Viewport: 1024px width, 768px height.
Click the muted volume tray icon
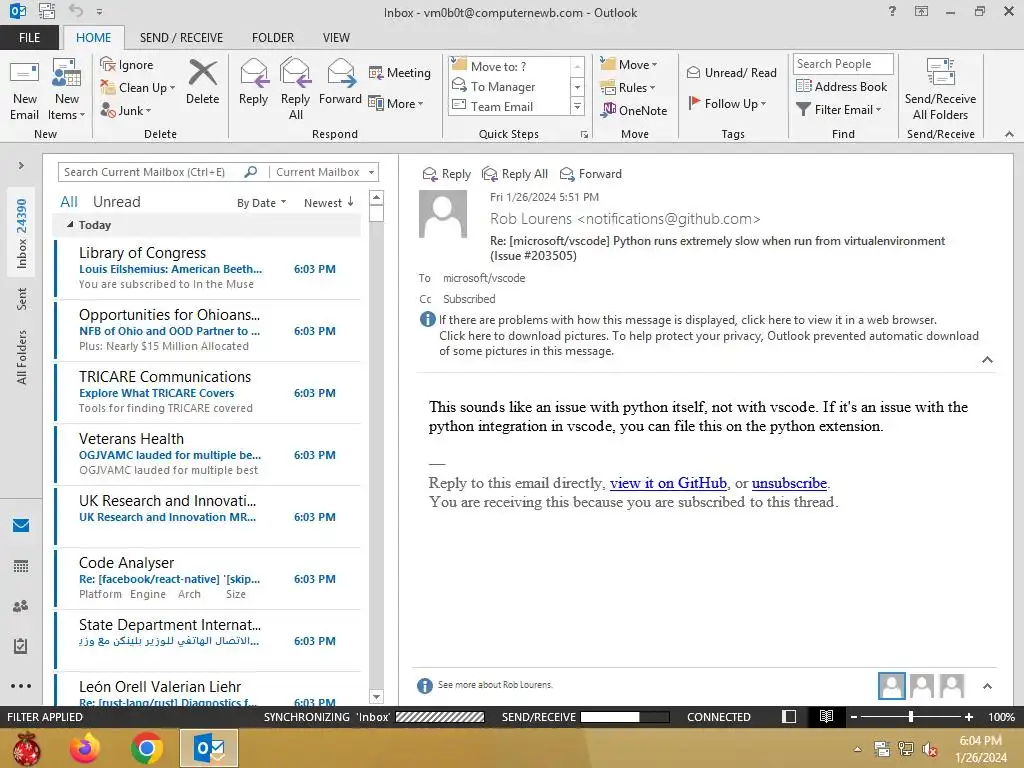[930, 749]
